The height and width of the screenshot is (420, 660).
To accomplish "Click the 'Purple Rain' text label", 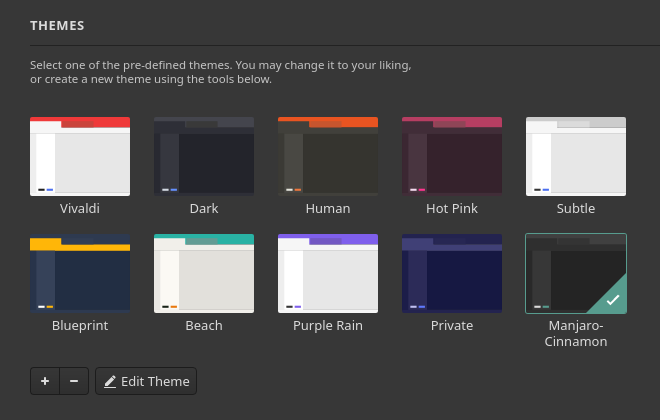I will click(x=328, y=325).
